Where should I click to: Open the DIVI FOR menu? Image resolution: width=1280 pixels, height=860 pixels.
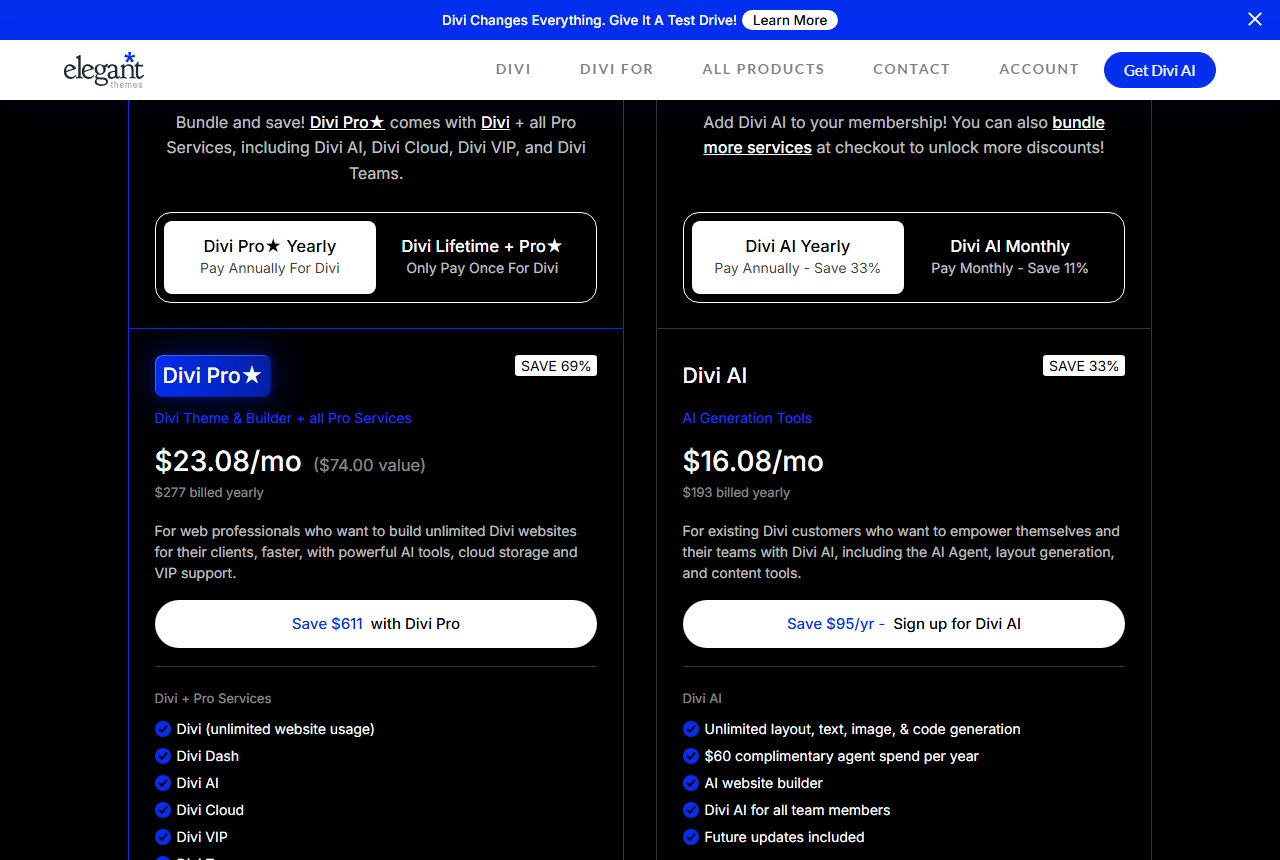point(616,69)
